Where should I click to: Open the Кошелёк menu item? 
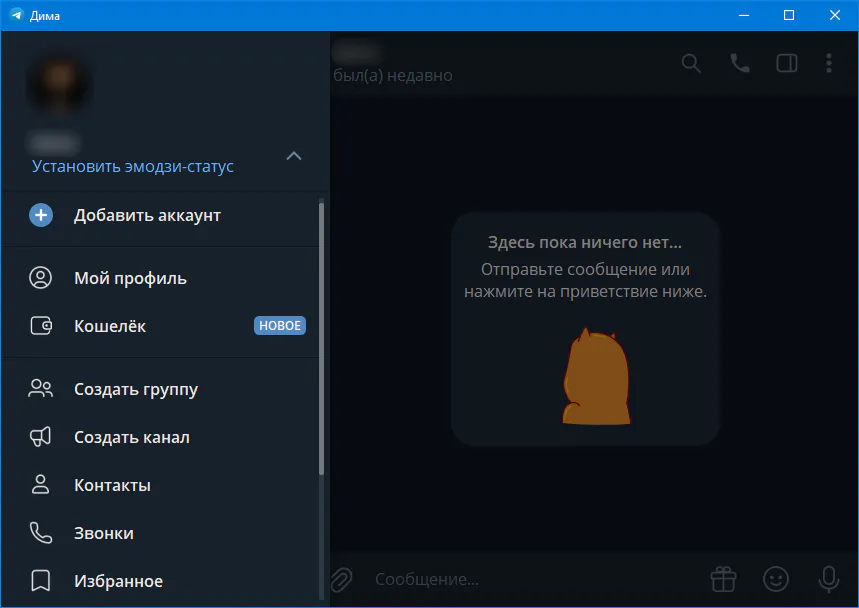click(110, 326)
